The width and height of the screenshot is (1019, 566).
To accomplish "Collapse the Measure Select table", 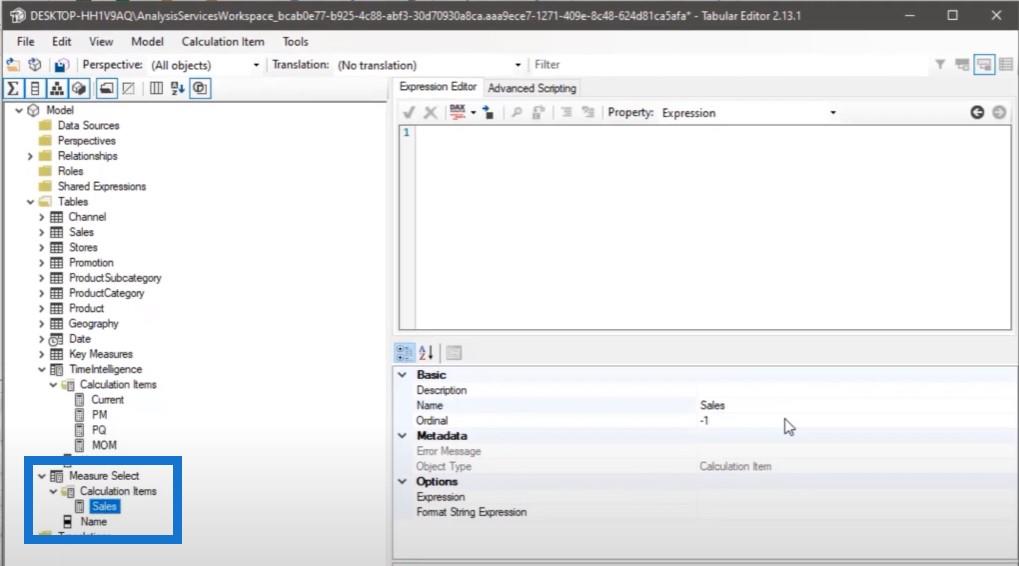I will (42, 476).
